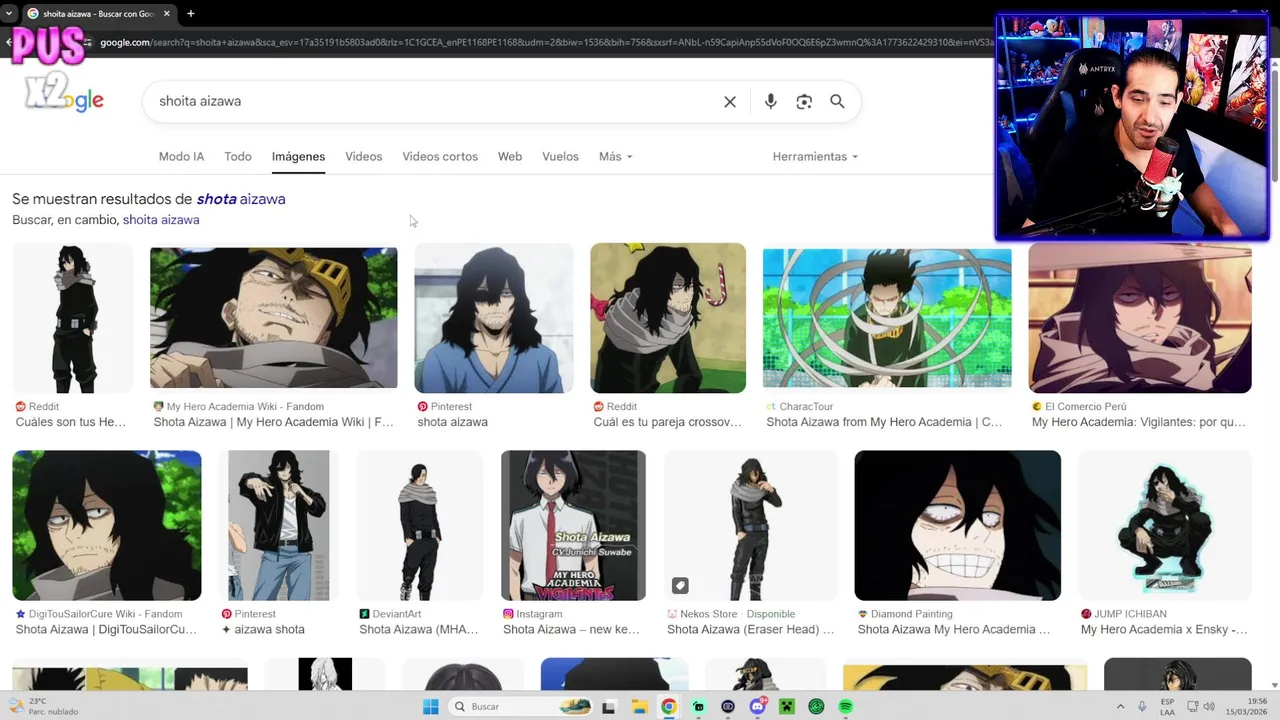This screenshot has height=720, width=1280.
Task: Clear the search box with the X icon
Action: click(730, 101)
